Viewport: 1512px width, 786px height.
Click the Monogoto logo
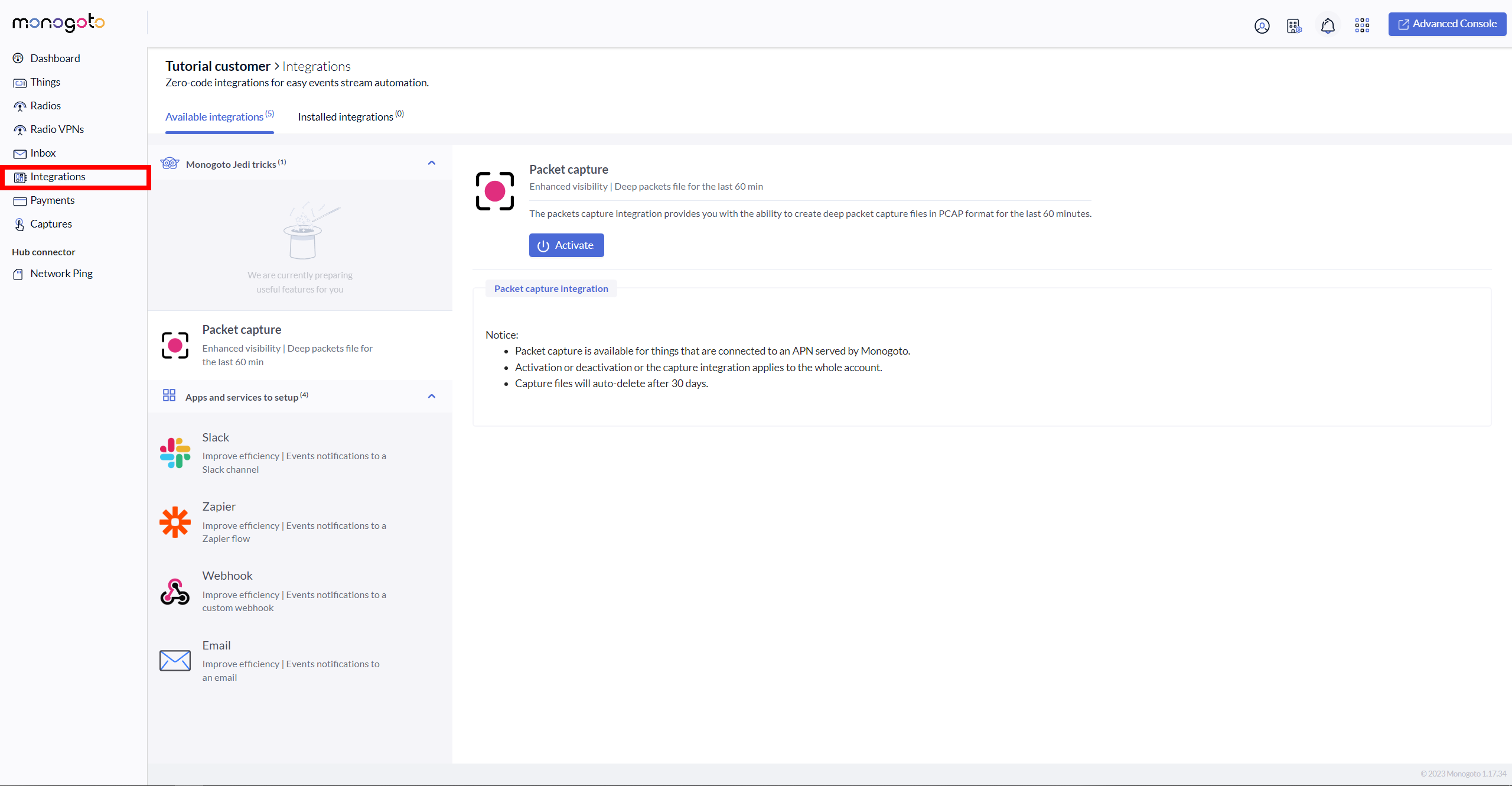click(58, 22)
